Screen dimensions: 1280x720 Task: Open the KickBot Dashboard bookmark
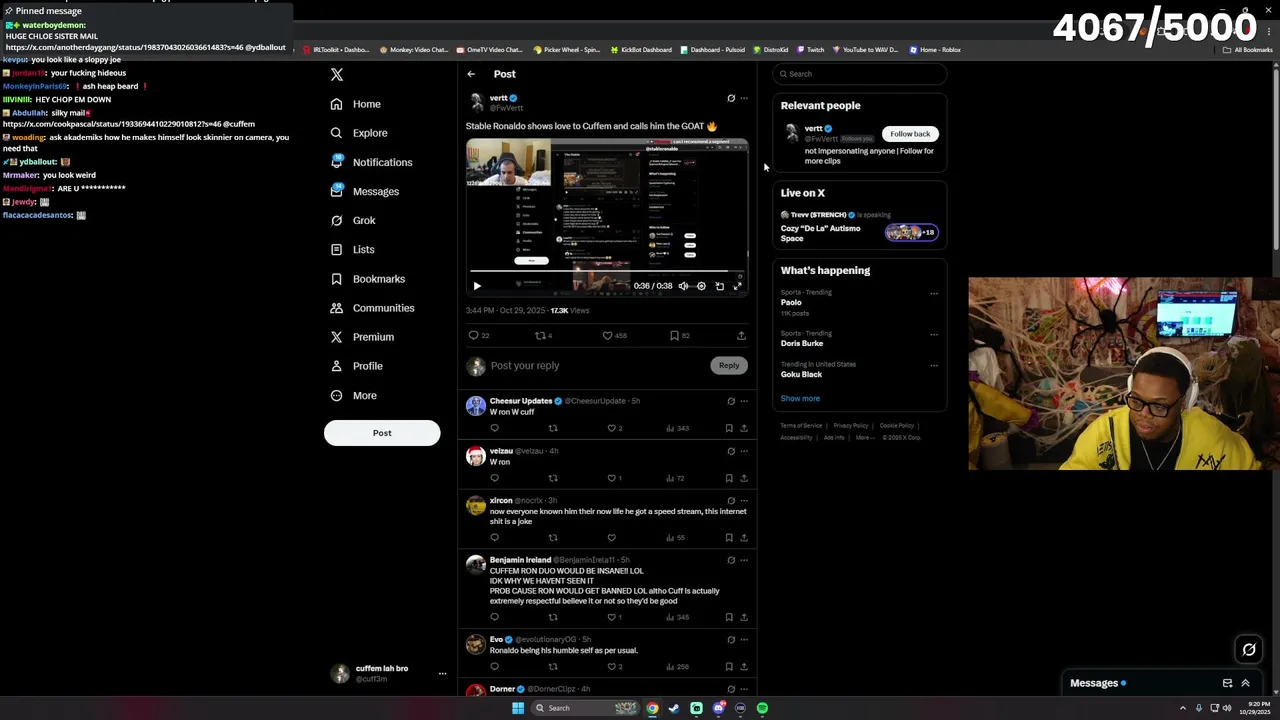pyautogui.click(x=641, y=50)
